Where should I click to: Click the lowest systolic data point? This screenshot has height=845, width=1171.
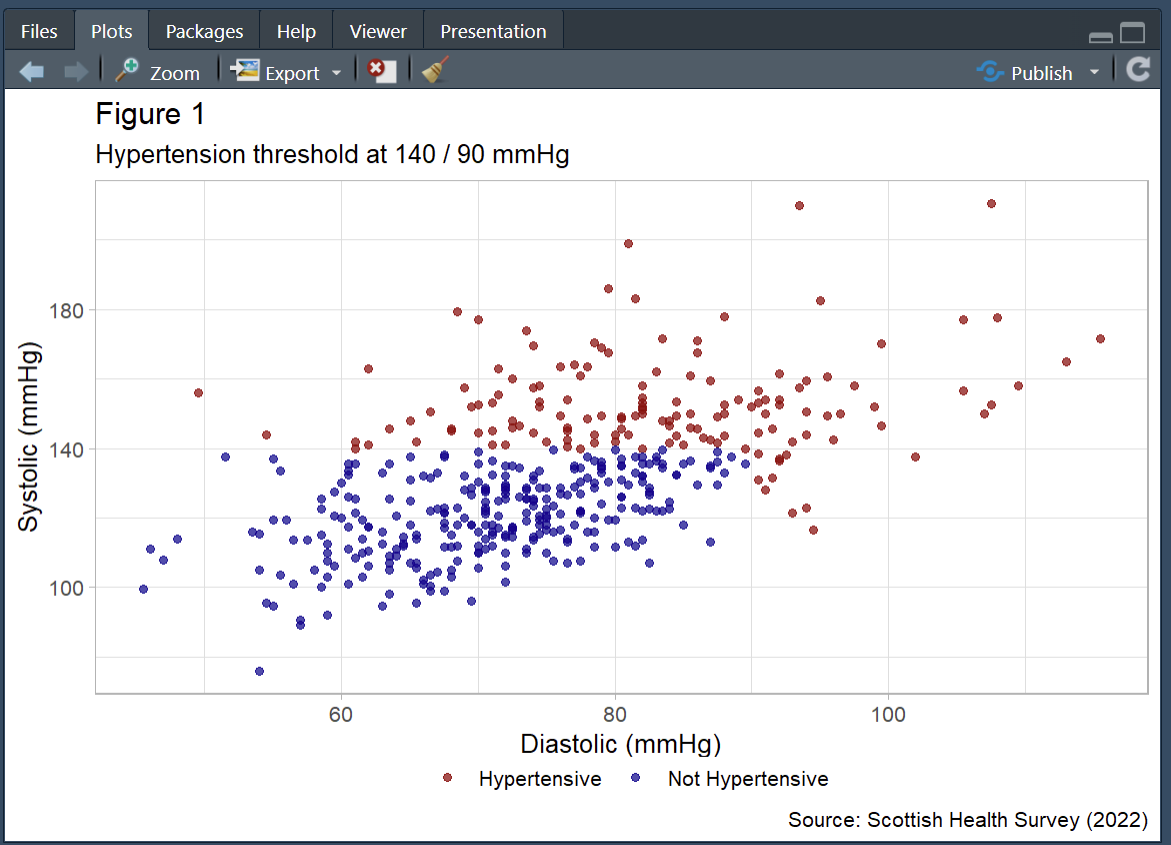259,671
